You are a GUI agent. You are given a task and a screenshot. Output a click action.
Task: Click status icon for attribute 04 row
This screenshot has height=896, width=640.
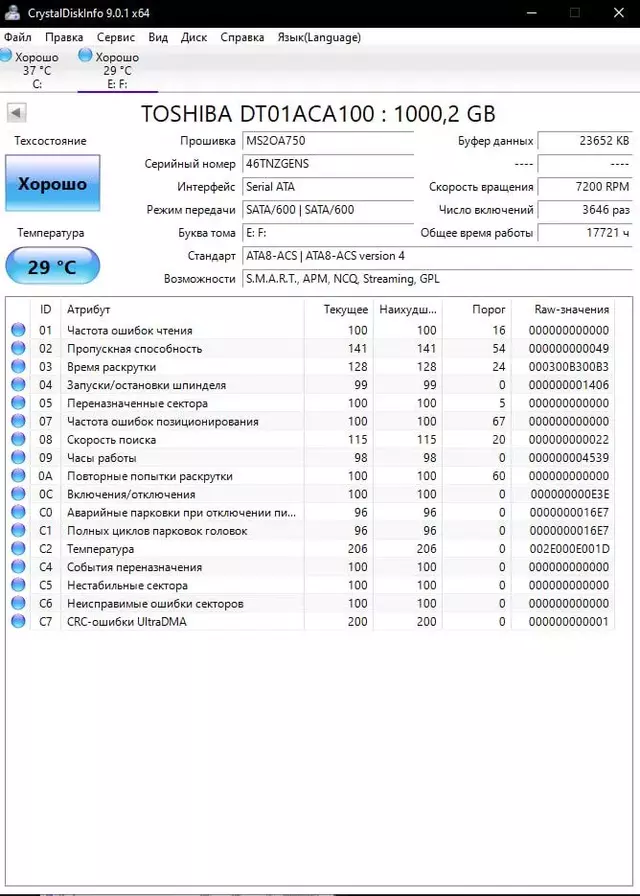click(18, 385)
